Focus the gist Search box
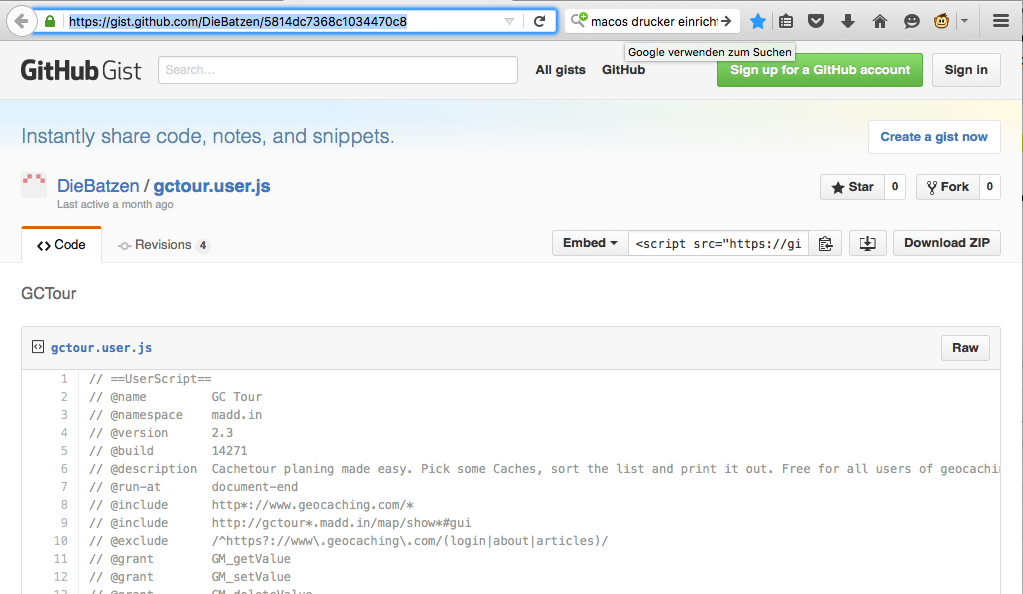 (337, 70)
